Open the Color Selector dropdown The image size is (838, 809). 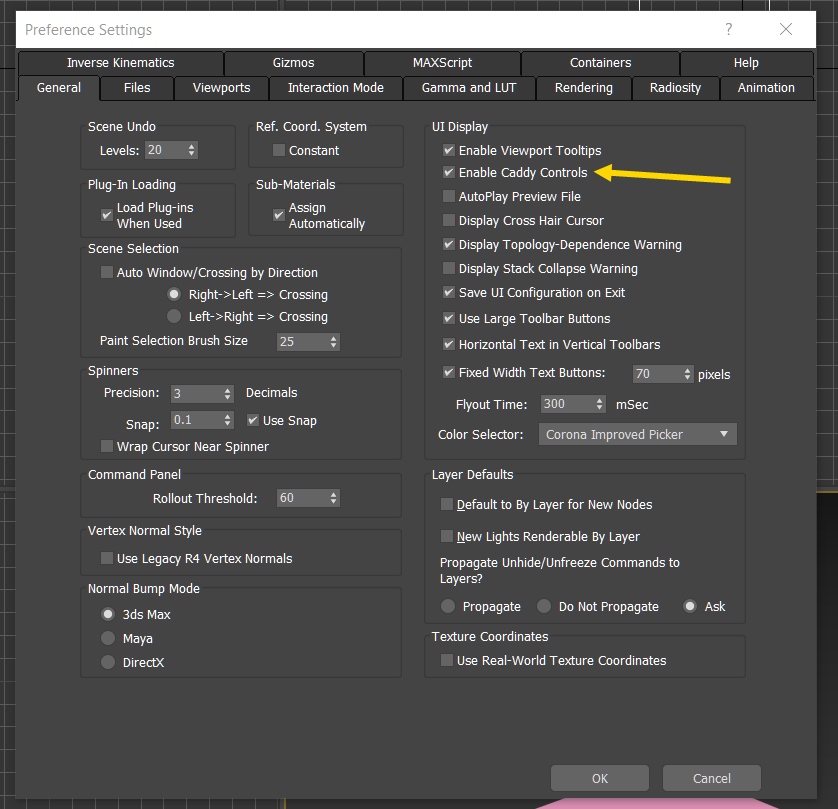[x=638, y=434]
